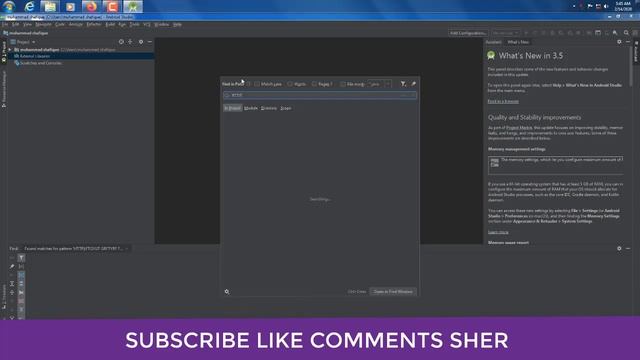Open the Project panel gear settings
The width and height of the screenshot is (640, 360).
141,42
